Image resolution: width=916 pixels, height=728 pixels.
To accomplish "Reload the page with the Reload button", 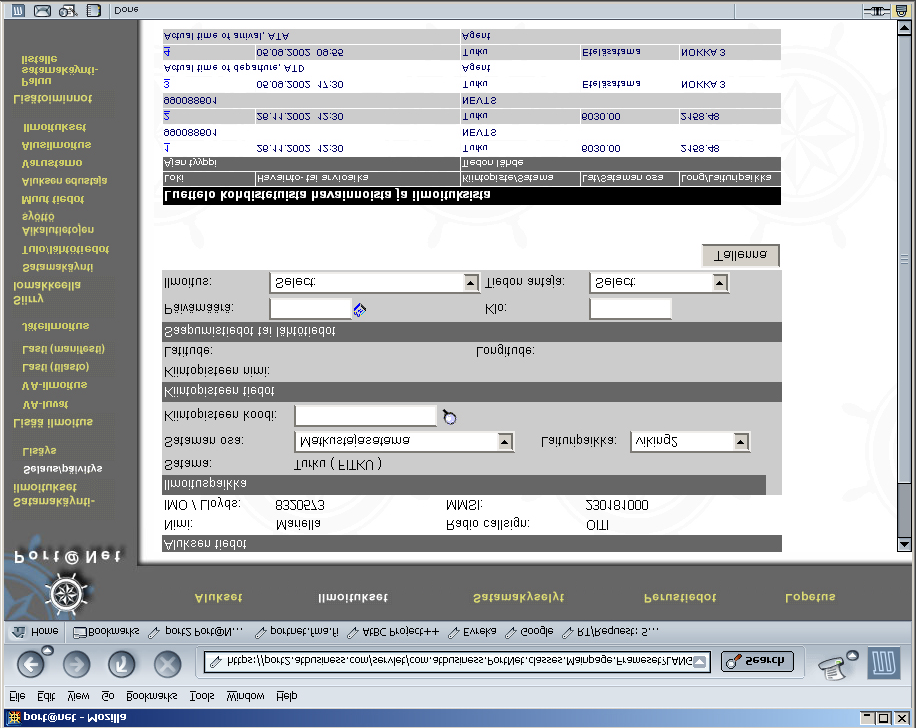I will (122, 664).
